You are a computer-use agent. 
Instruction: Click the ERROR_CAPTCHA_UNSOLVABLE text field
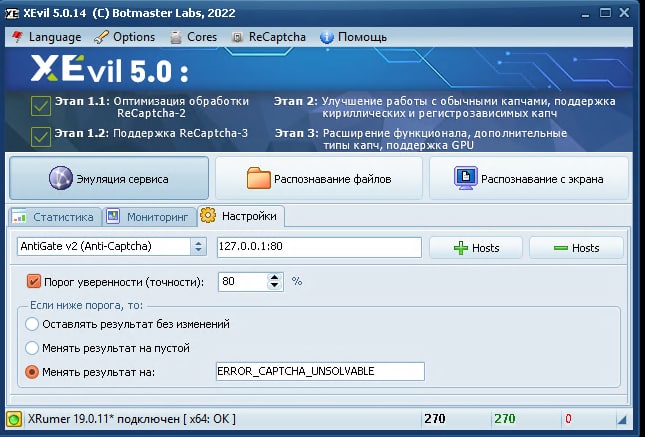click(x=320, y=371)
